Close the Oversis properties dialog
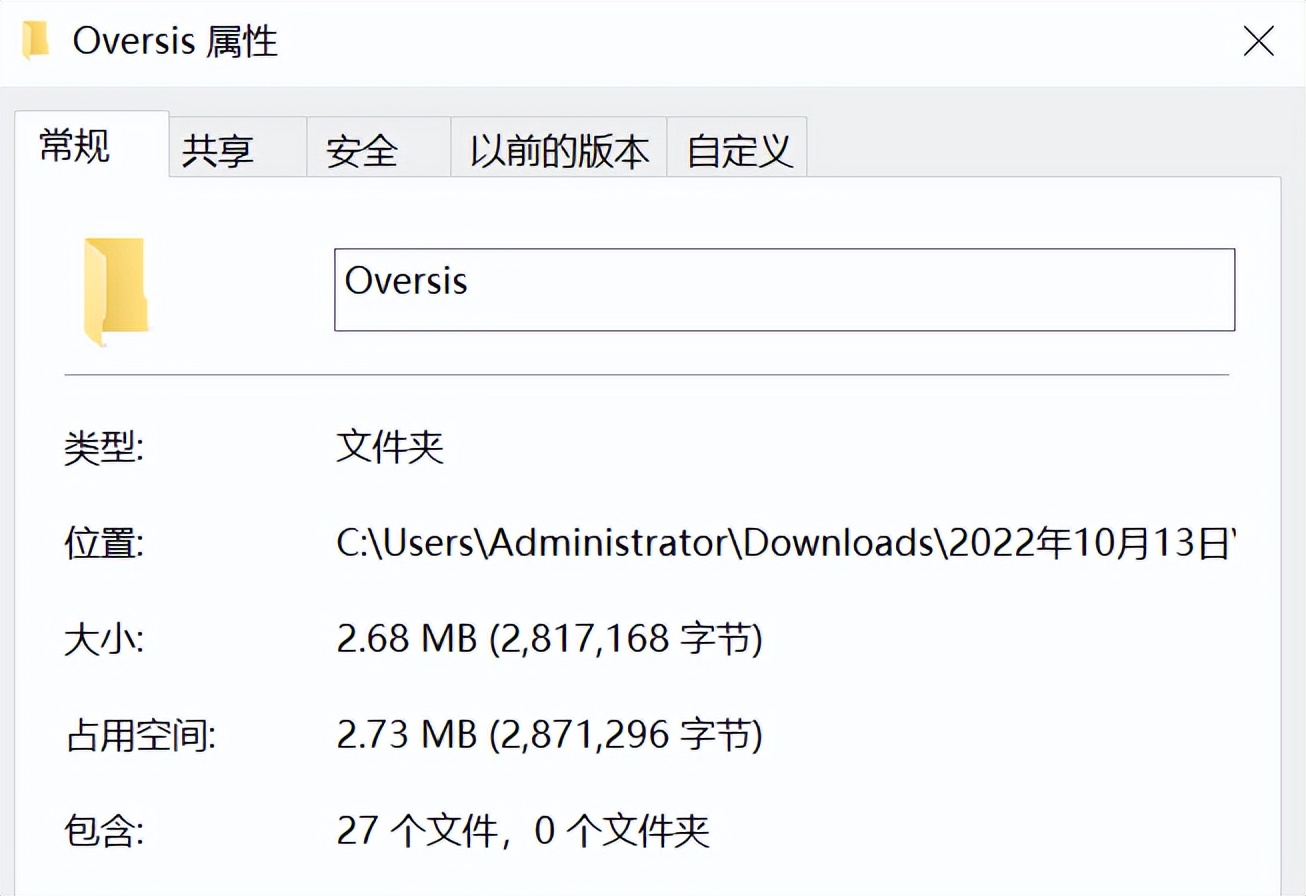Screen dimensions: 1306x896 point(1259,41)
